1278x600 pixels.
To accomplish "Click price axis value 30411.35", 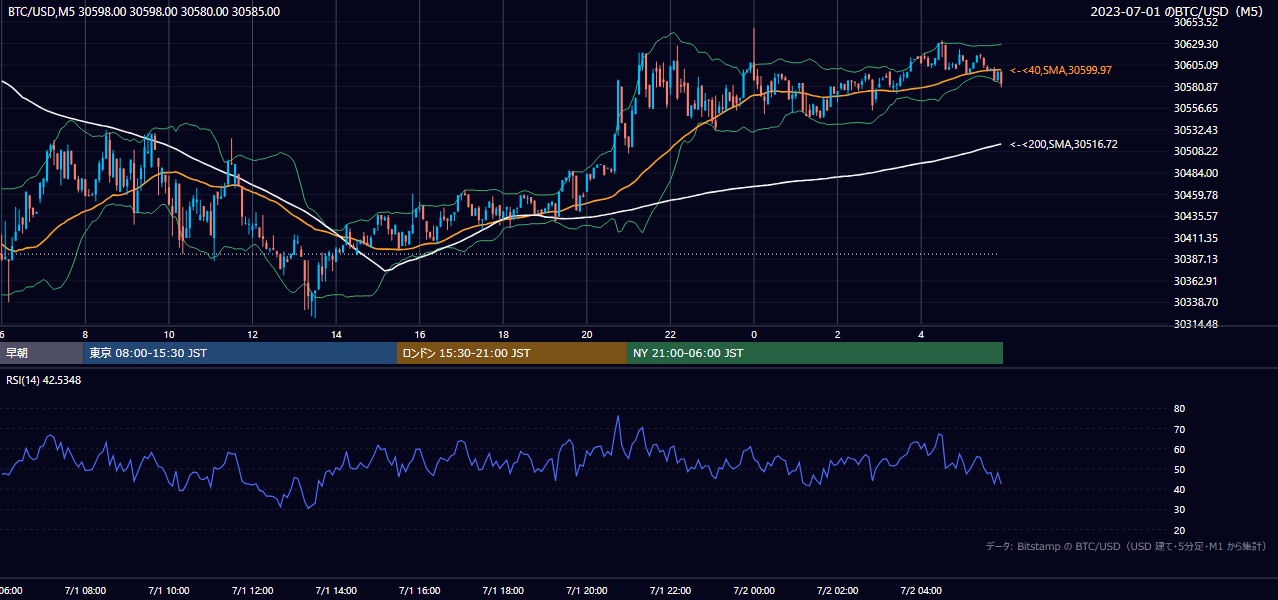I will click(x=1196, y=238).
